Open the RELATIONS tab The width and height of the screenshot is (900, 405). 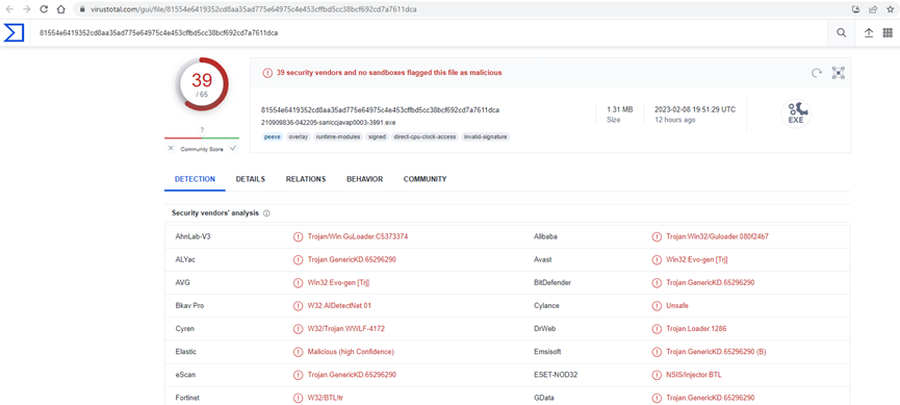pos(305,179)
